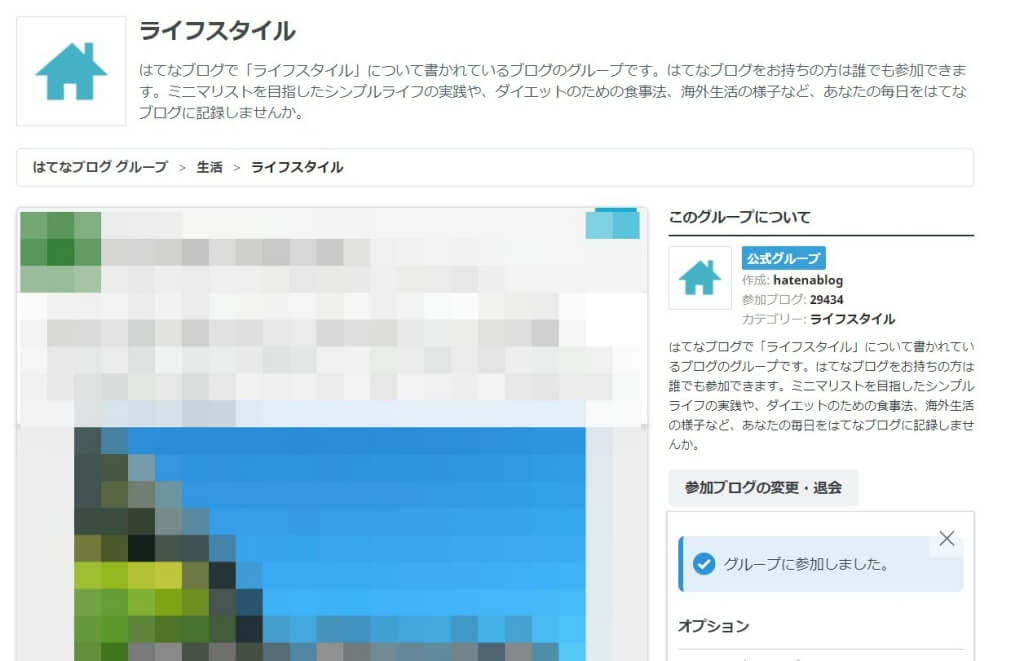Click the checkmark icon in the join confirmation message
Screen dimensions: 1024x661
click(x=705, y=563)
